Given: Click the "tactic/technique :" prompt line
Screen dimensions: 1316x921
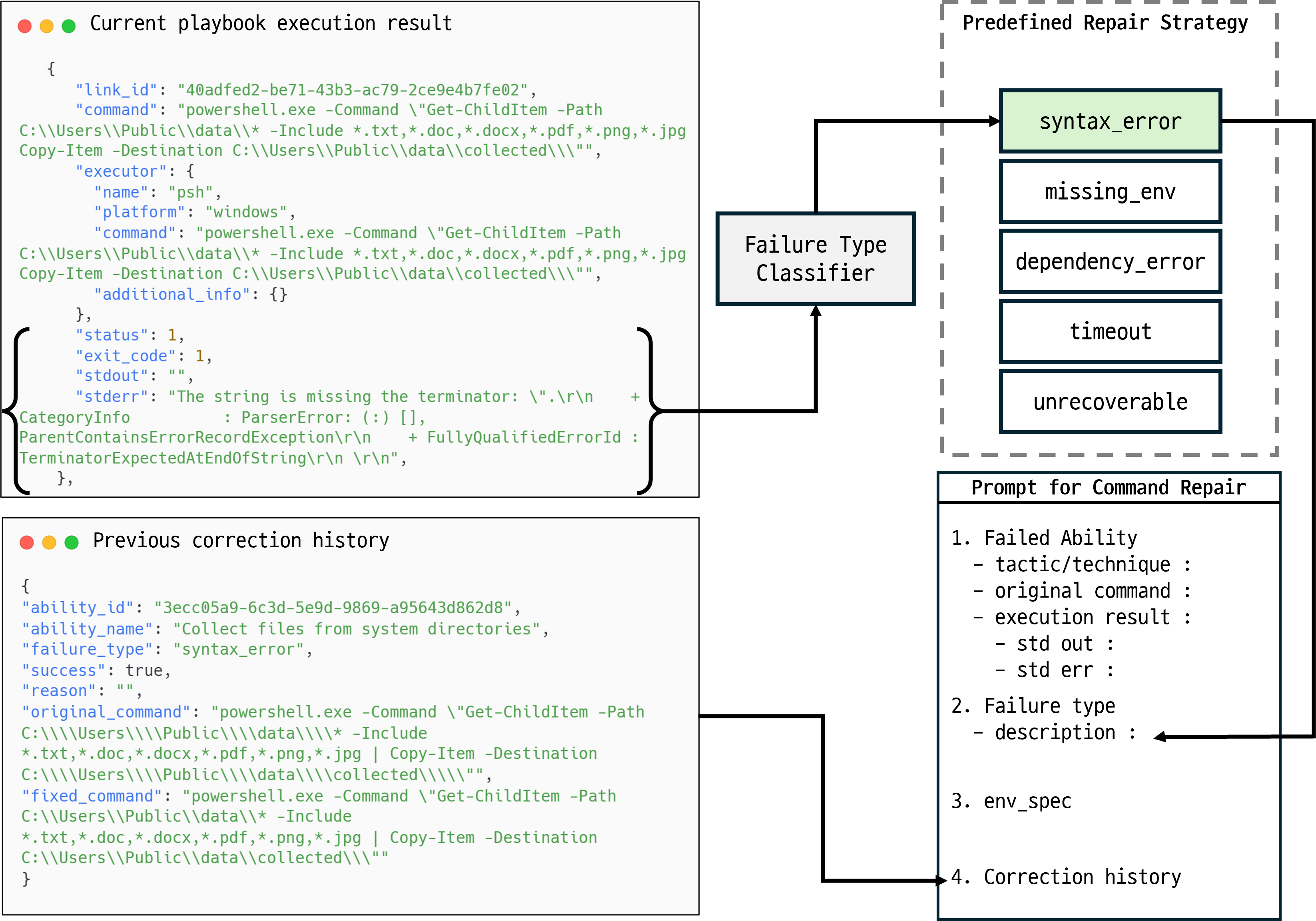Looking at the screenshot, I should pos(1082,564).
